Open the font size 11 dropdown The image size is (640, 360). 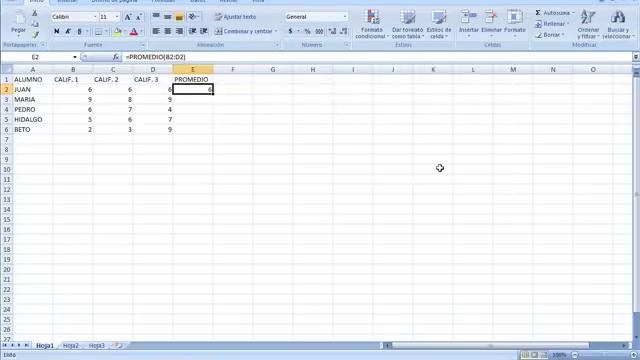pyautogui.click(x=117, y=17)
